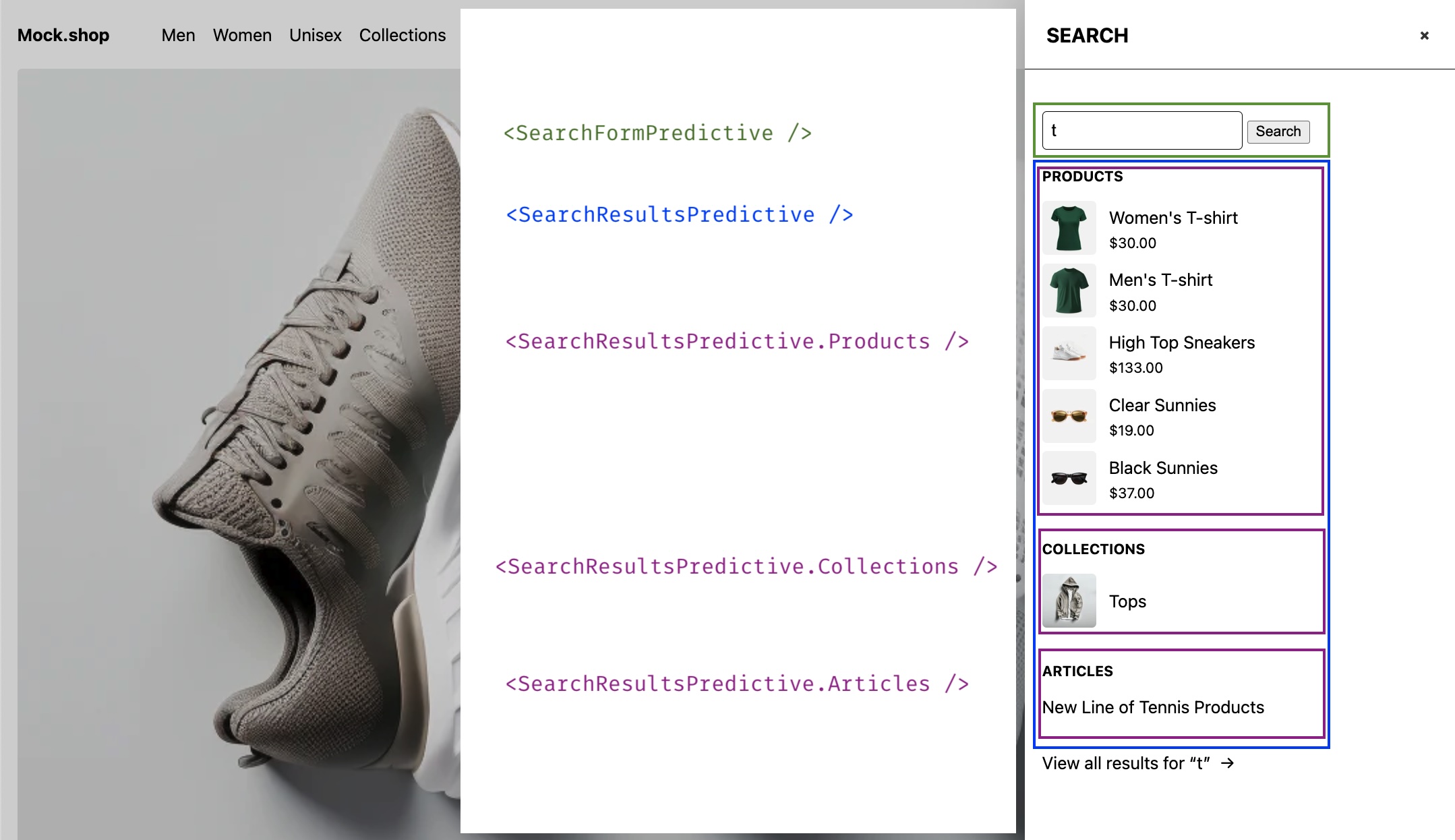1455x840 pixels.
Task: Focus the predictive search text field
Action: 1141,131
